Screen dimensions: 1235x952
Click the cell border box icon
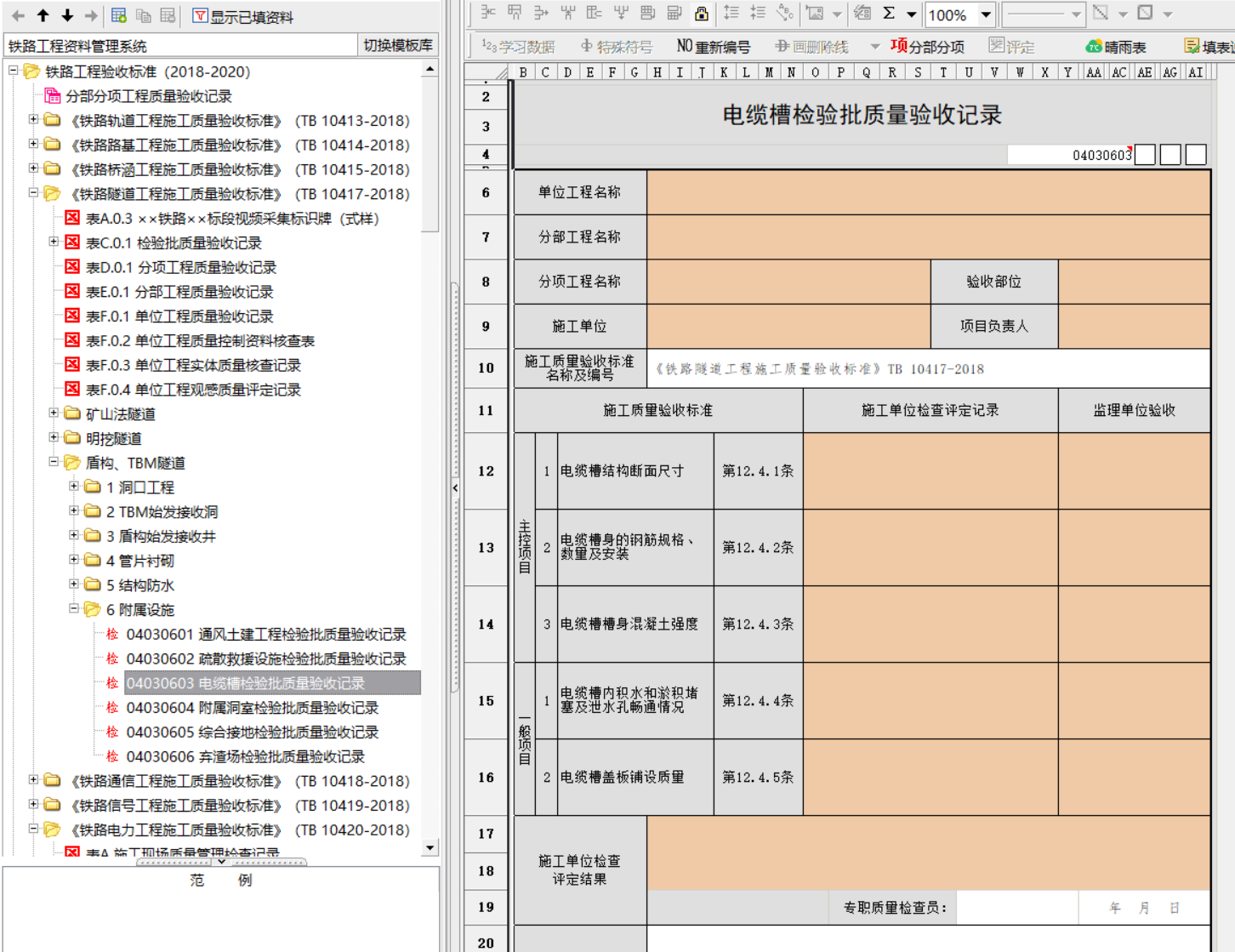click(x=1145, y=13)
